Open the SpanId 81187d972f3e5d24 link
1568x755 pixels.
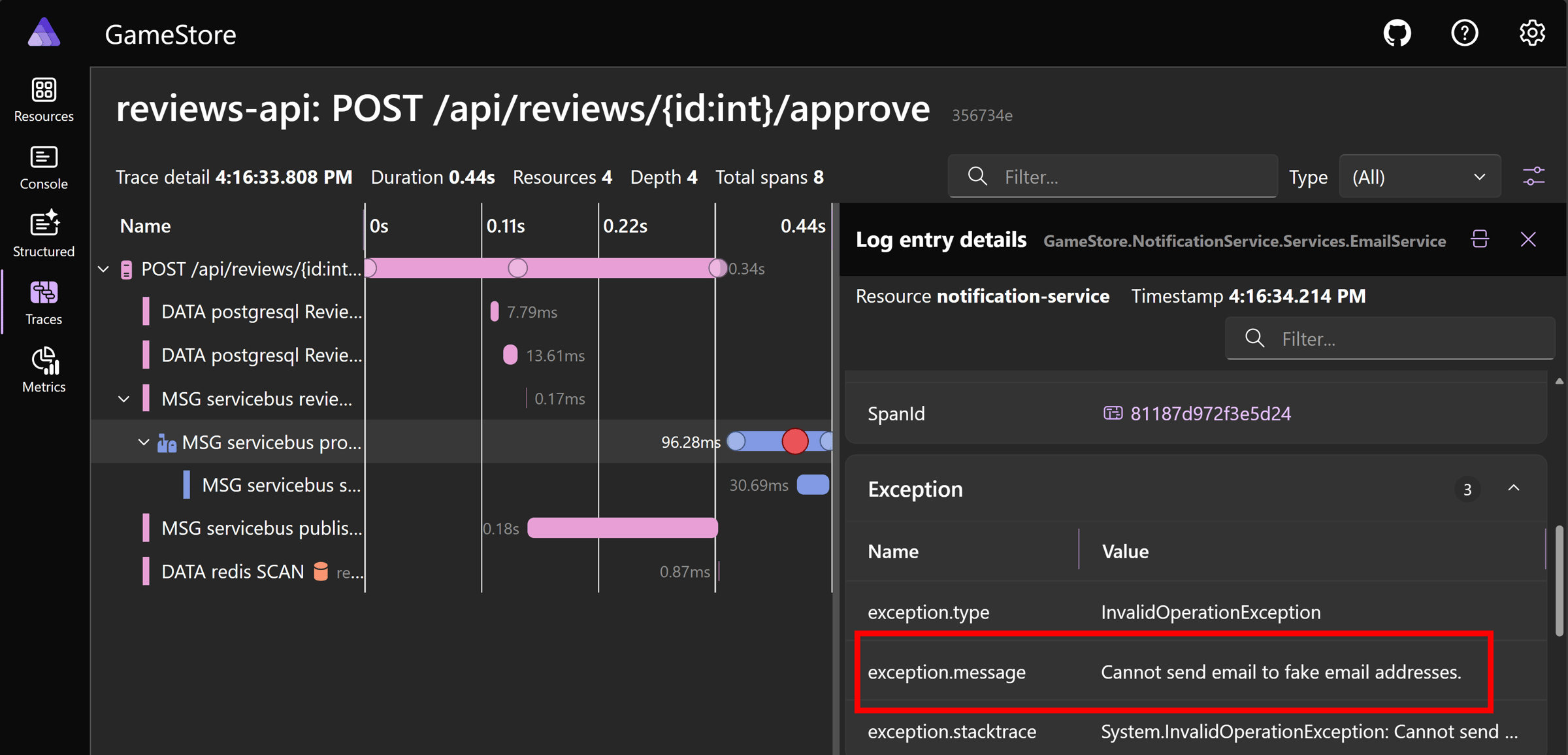pos(1210,414)
